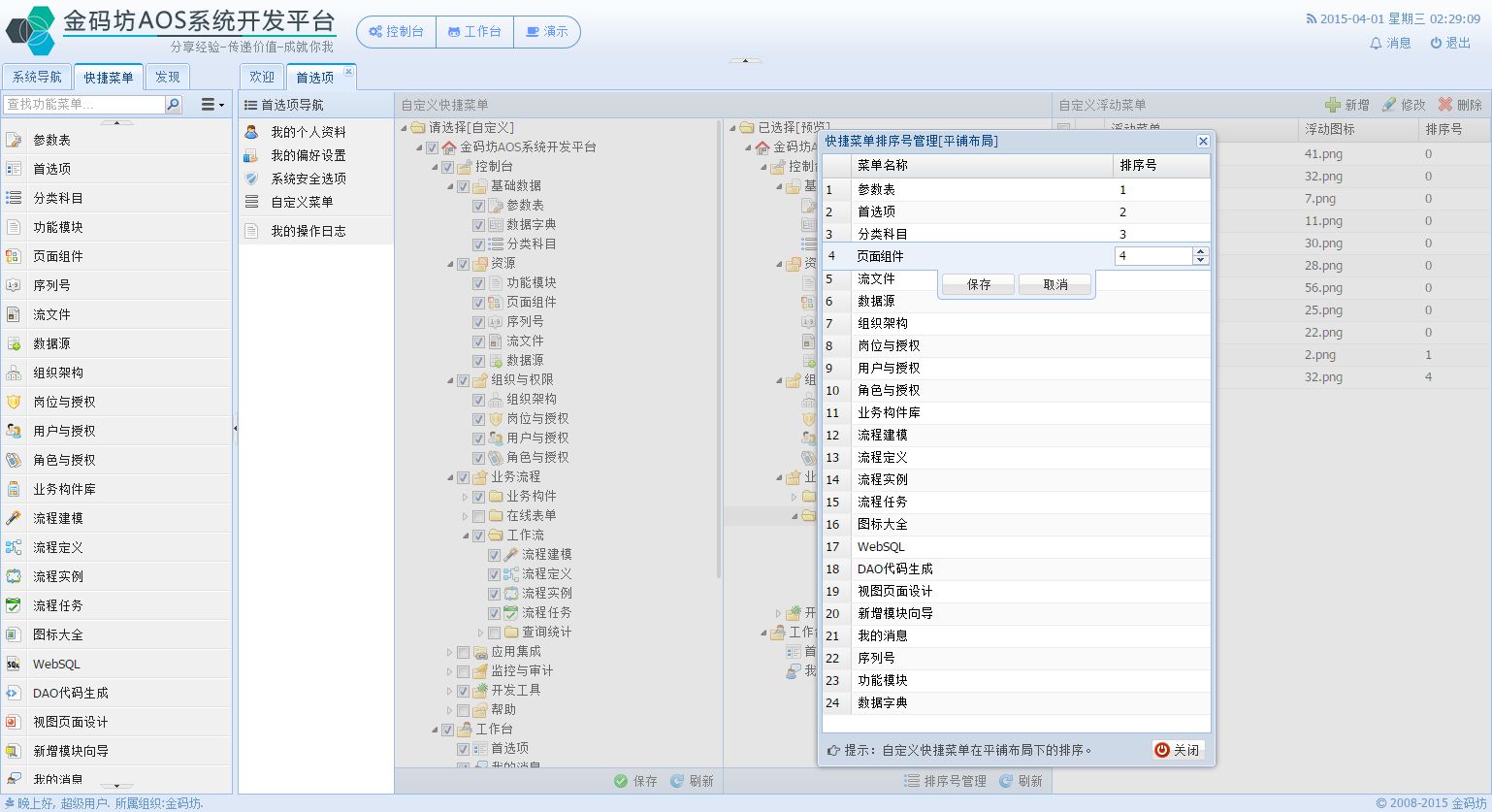Toggle the 在线表单 checkbox
Viewport: 1492px width, 812px height.
pyautogui.click(x=478, y=516)
